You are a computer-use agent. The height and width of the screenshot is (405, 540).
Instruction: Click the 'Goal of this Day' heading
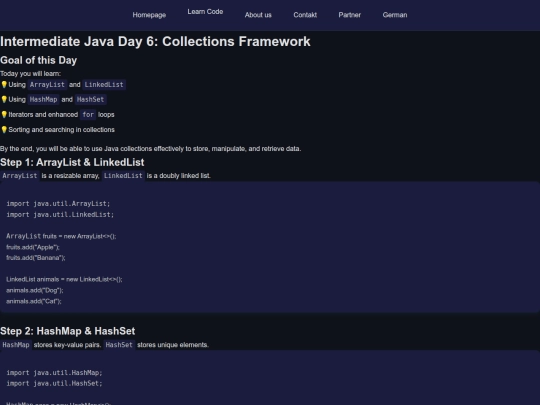[39, 60]
